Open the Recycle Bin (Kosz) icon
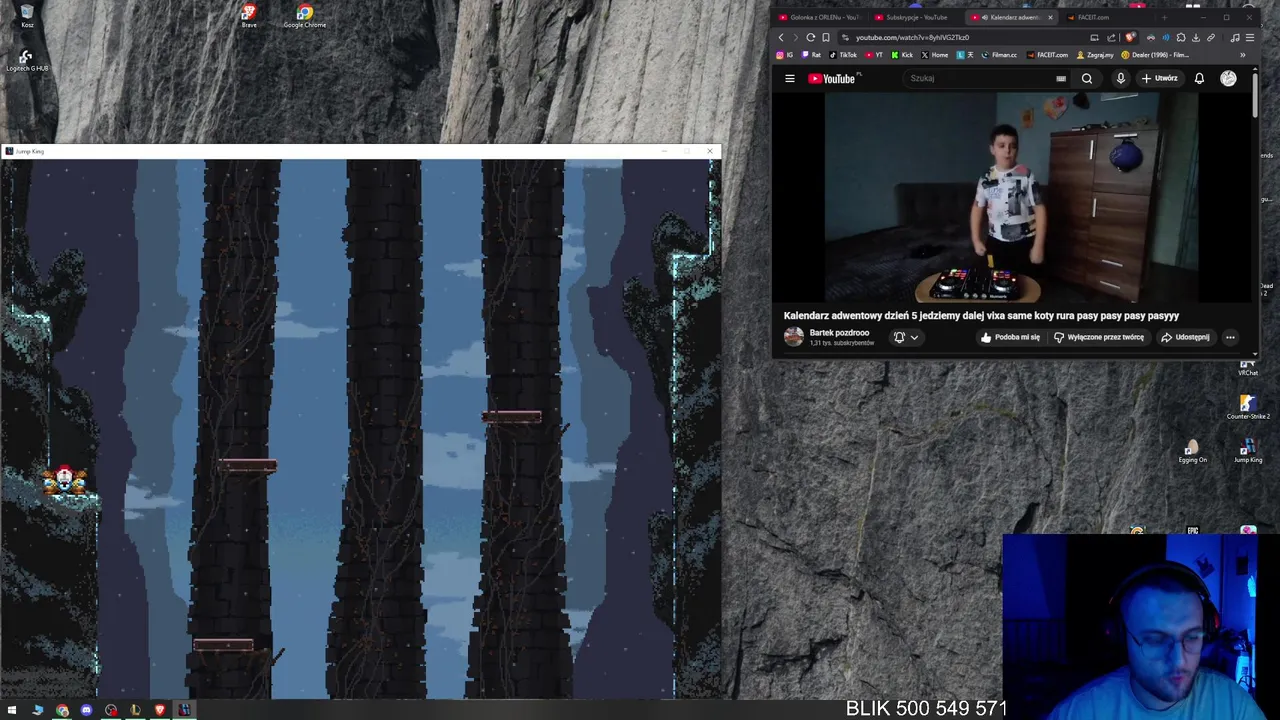This screenshot has width=1280, height=720. 27,15
